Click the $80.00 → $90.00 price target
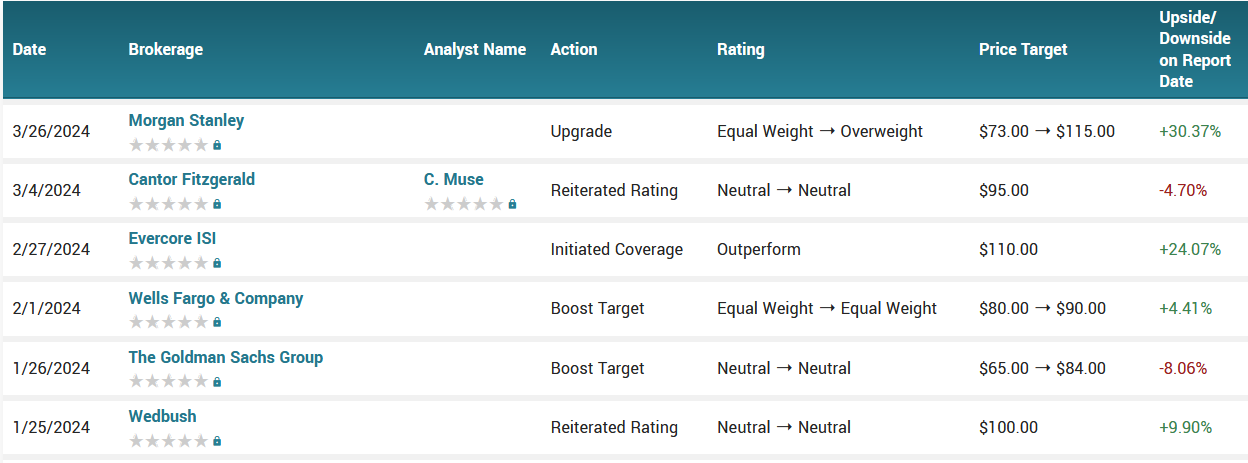This screenshot has height=463, width=1248. point(1042,308)
